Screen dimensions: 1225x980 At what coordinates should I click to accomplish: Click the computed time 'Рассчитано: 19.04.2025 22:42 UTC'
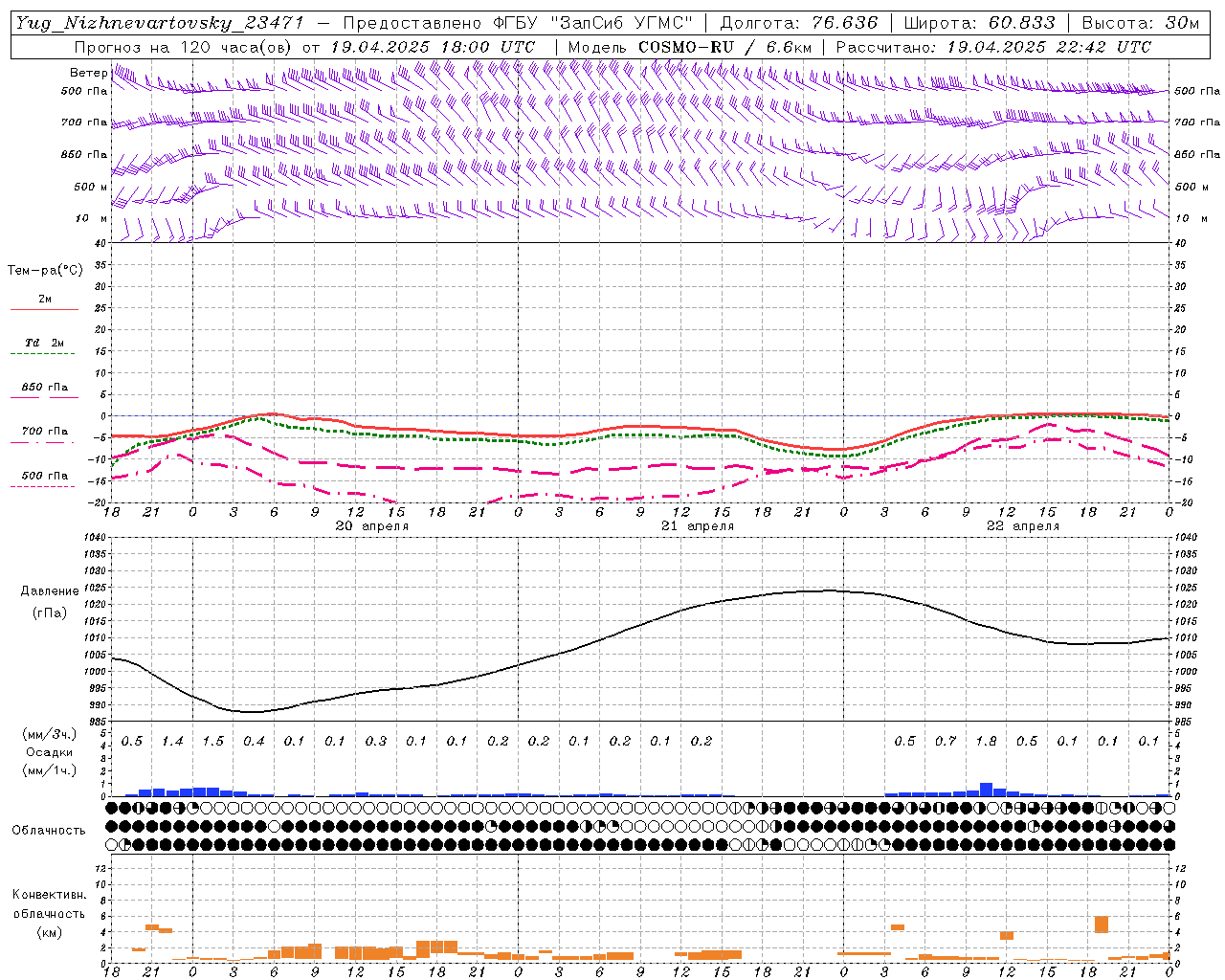[993, 47]
